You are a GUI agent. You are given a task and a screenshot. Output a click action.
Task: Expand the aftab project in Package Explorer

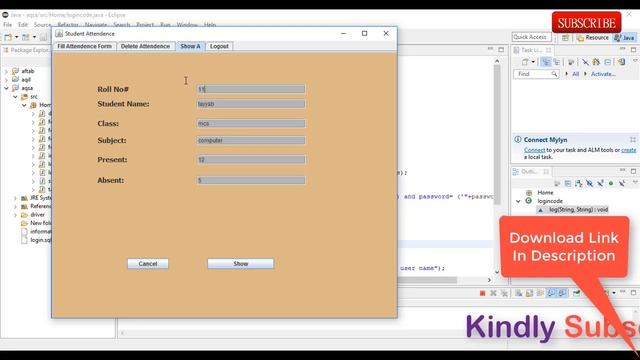point(6,71)
